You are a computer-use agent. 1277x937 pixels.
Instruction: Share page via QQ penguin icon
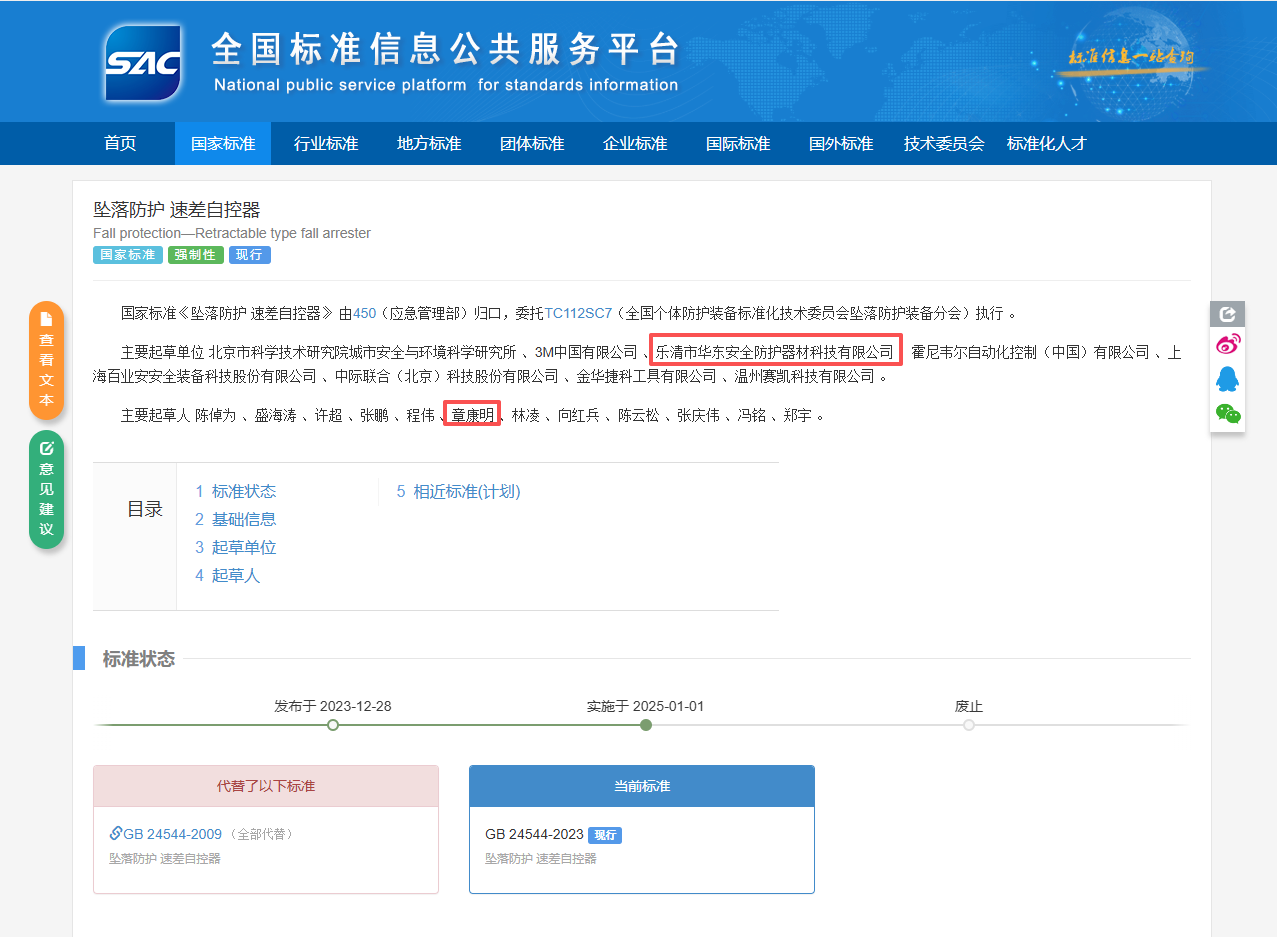pos(1227,379)
